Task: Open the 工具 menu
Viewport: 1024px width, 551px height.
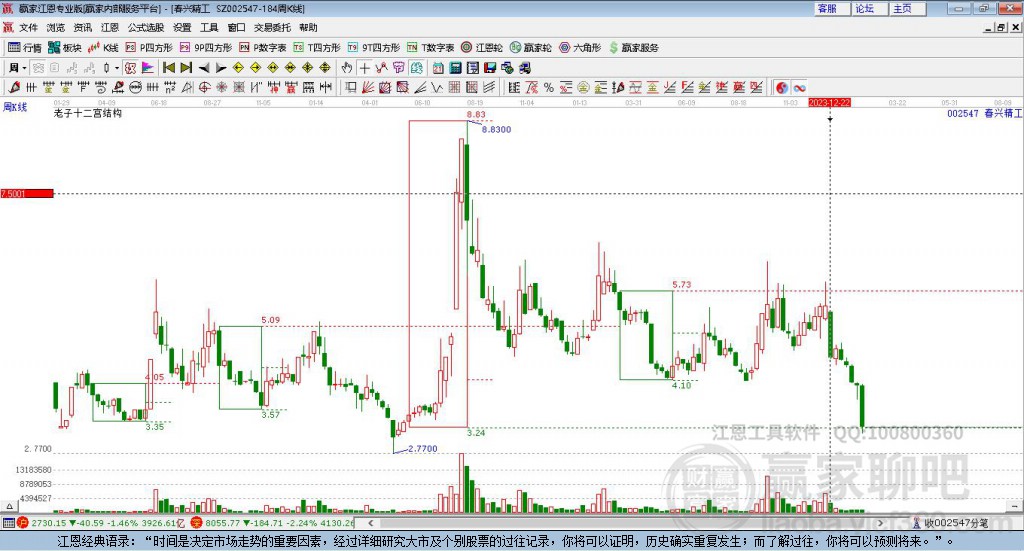Action: 209,27
